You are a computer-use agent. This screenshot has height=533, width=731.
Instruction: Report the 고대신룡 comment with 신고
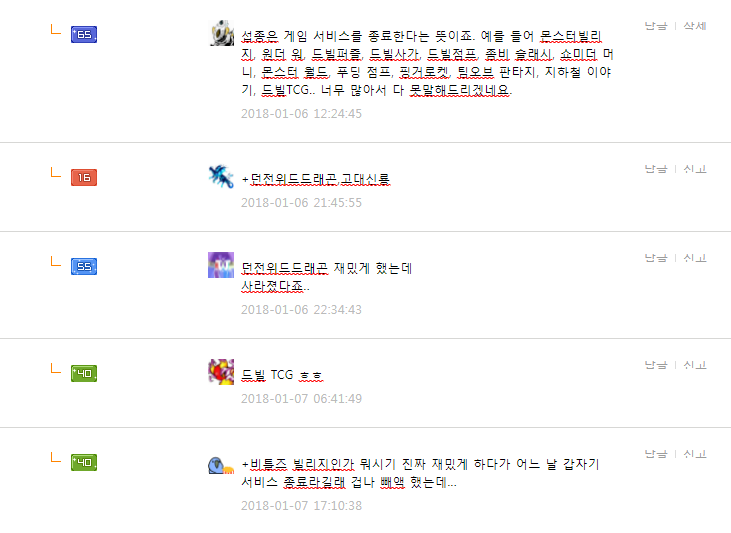[x=695, y=169]
